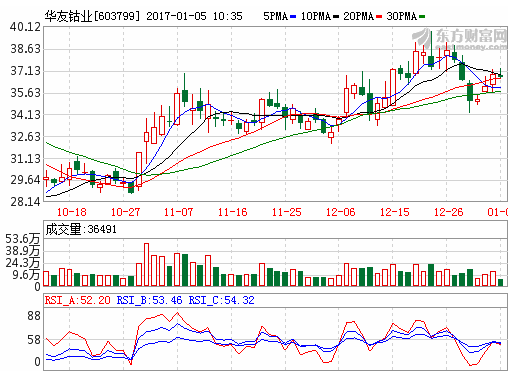This screenshot has width=520, height=383.
Task: Click the RSI_A:52.20 indicator label
Action: tap(77, 300)
